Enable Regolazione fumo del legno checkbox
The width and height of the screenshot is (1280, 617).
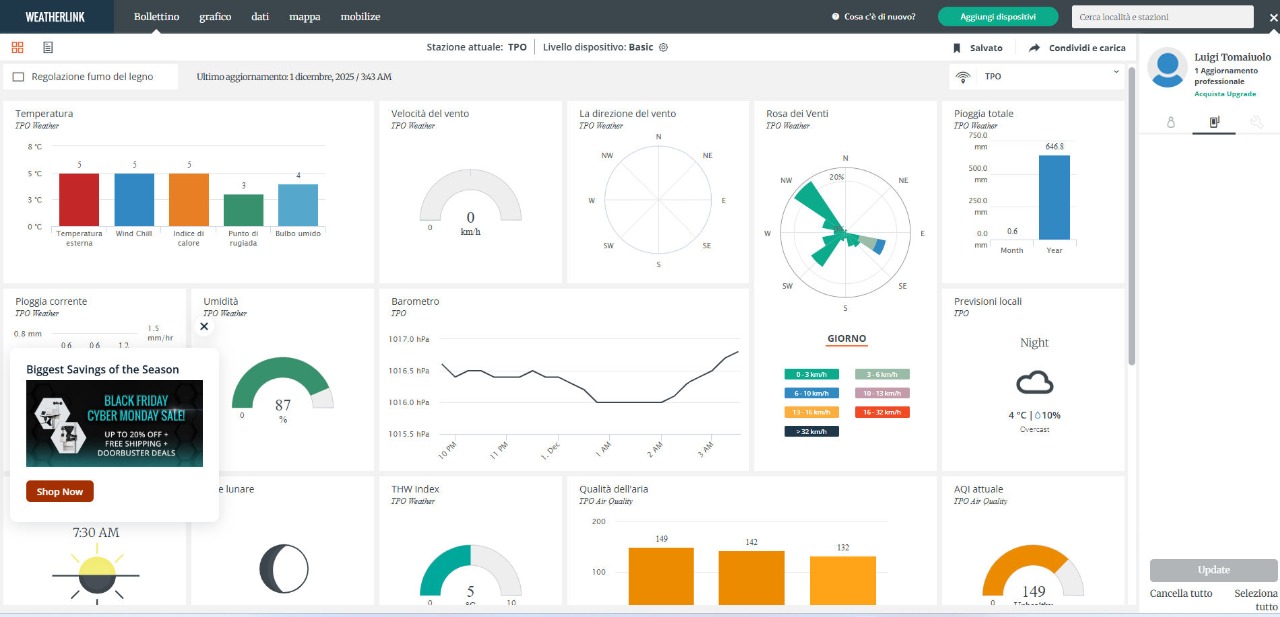pyautogui.click(x=18, y=77)
